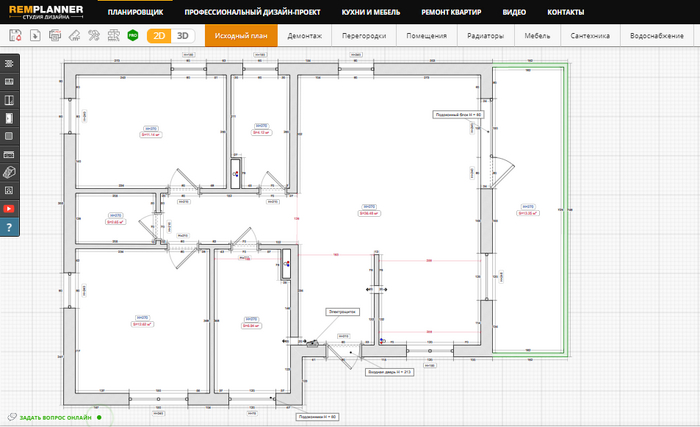Click the ruler measurement sidebar icon
Image resolution: width=700 pixels, height=427 pixels.
(9, 155)
